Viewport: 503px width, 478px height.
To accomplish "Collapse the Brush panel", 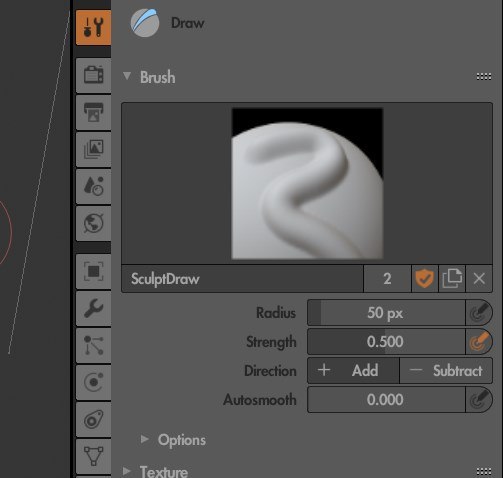I will 127,76.
